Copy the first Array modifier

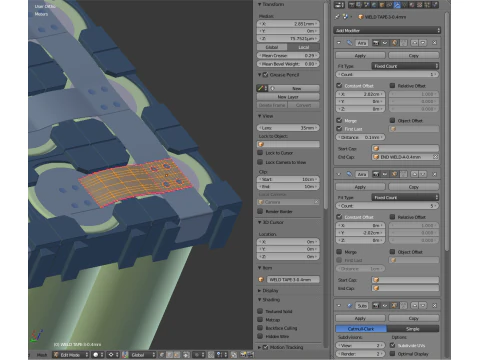pyautogui.click(x=414, y=55)
